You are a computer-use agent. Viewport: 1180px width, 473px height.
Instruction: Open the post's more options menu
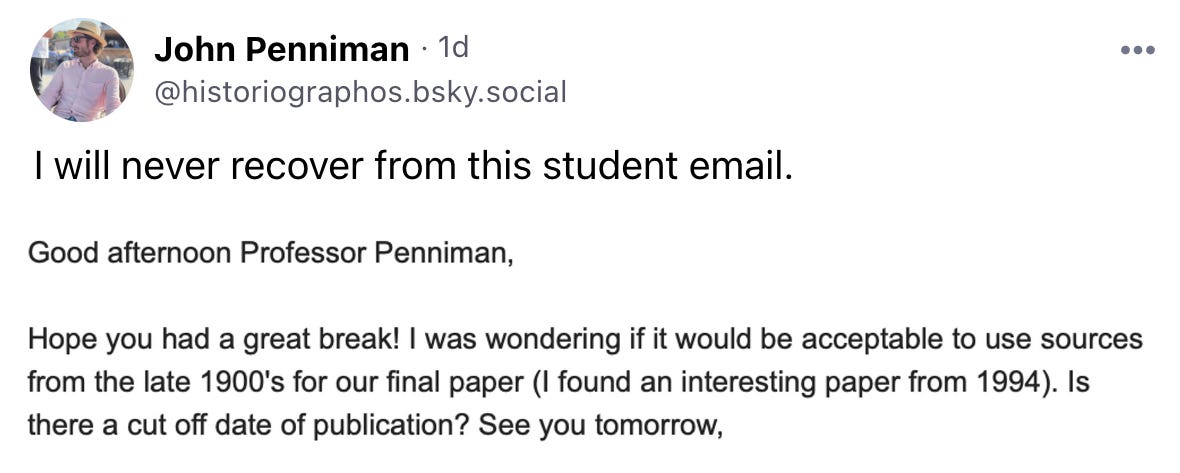click(x=1137, y=50)
